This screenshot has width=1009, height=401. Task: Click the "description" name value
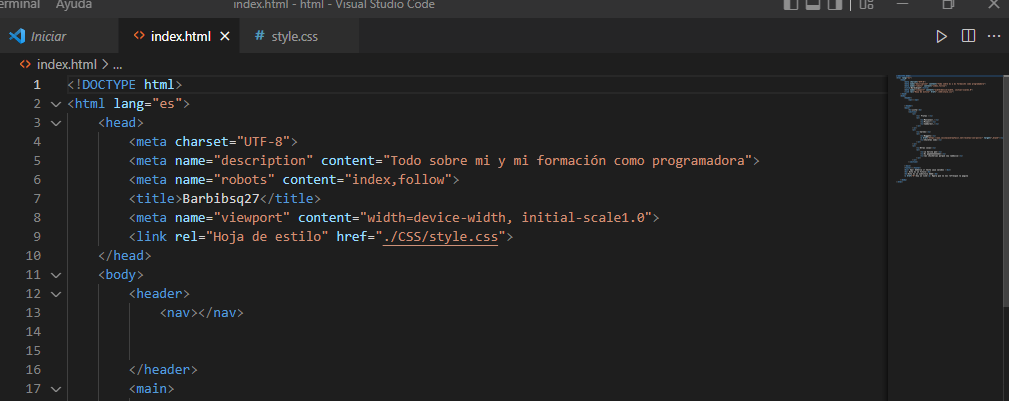[x=263, y=161]
